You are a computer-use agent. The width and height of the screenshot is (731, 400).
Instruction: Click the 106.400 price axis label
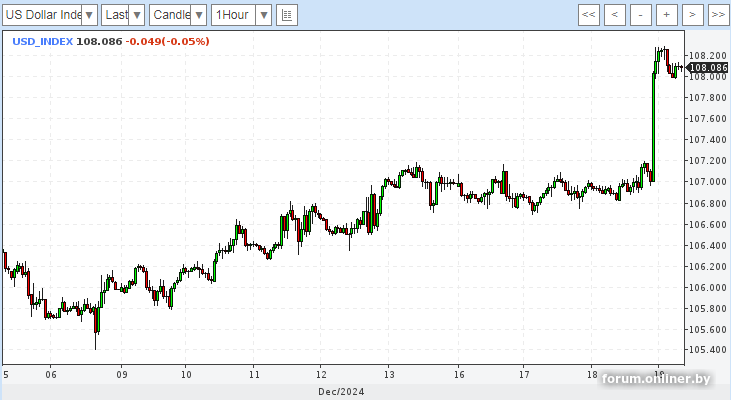[708, 245]
